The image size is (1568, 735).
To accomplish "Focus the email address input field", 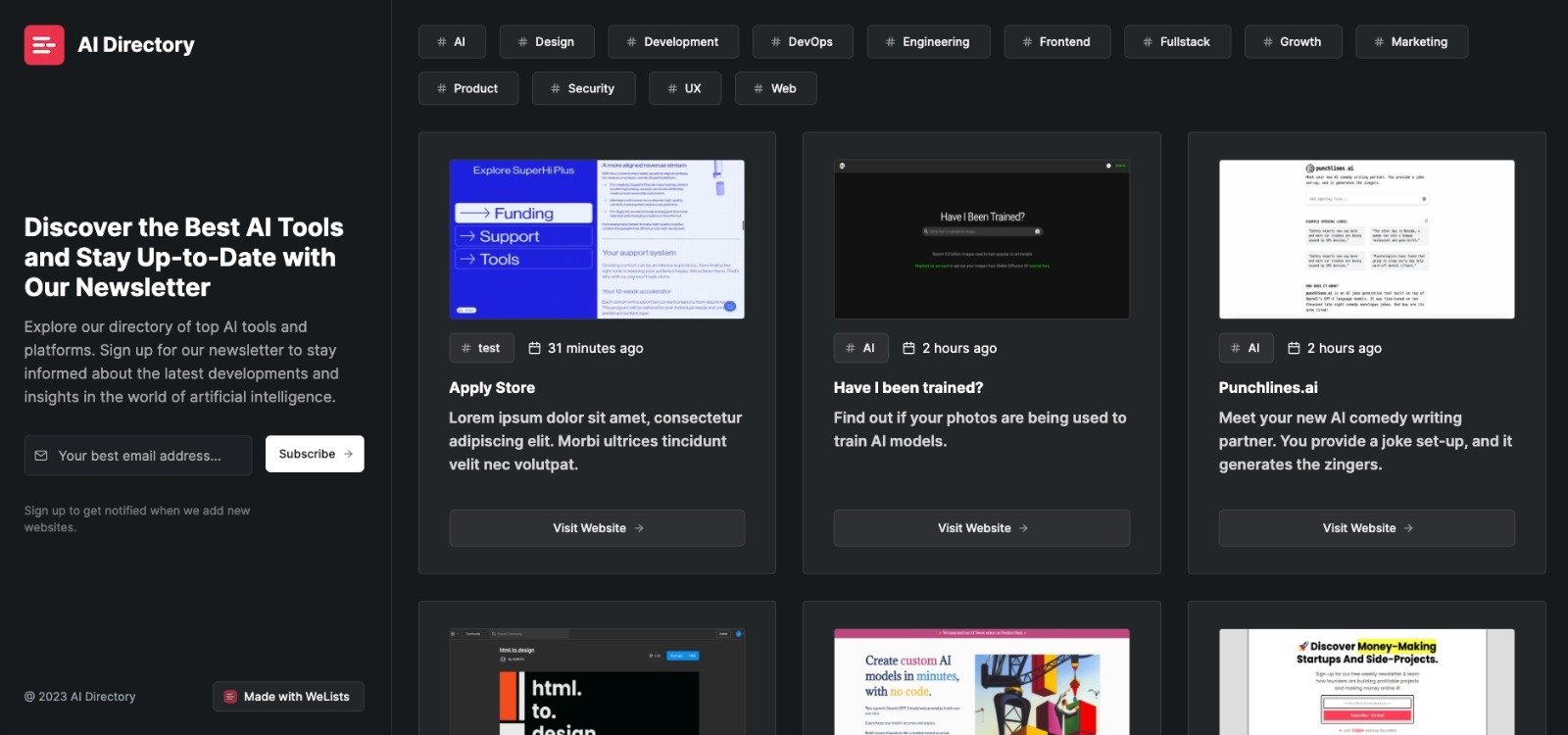I will pyautogui.click(x=138, y=456).
